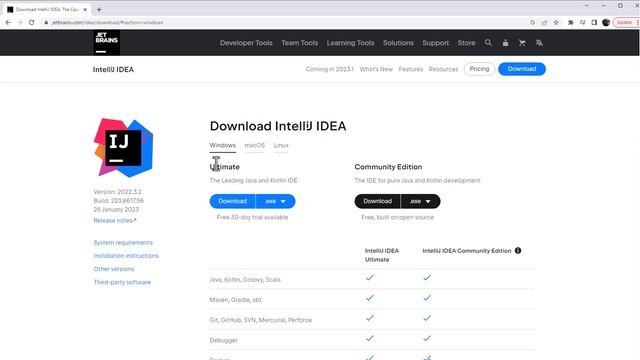
Task: Click the Build: 223.8617.56 text
Action: pyautogui.click(x=118, y=201)
